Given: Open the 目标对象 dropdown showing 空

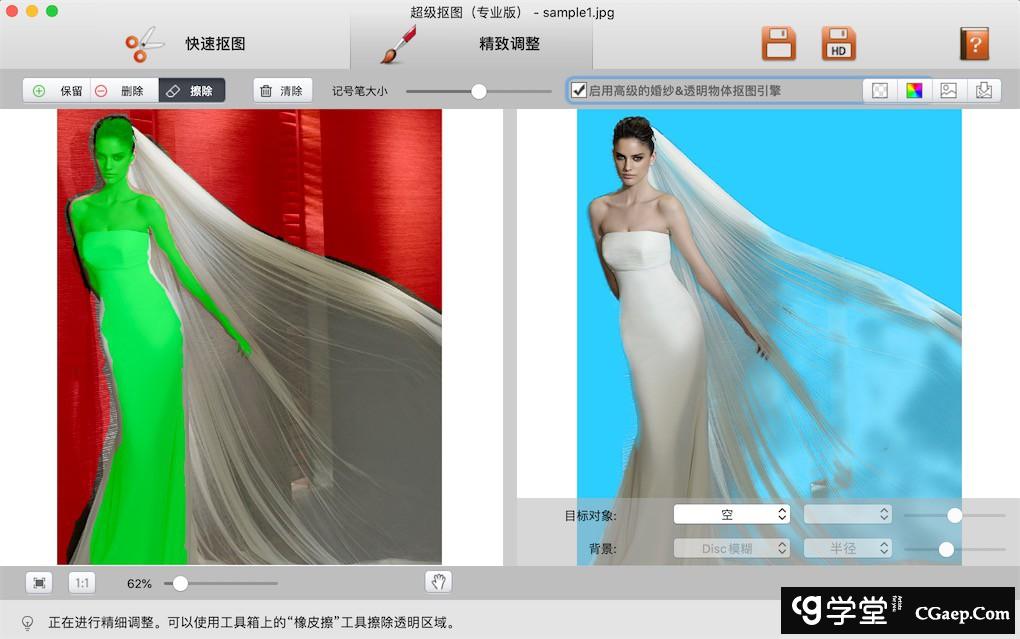Looking at the screenshot, I should coord(731,515).
